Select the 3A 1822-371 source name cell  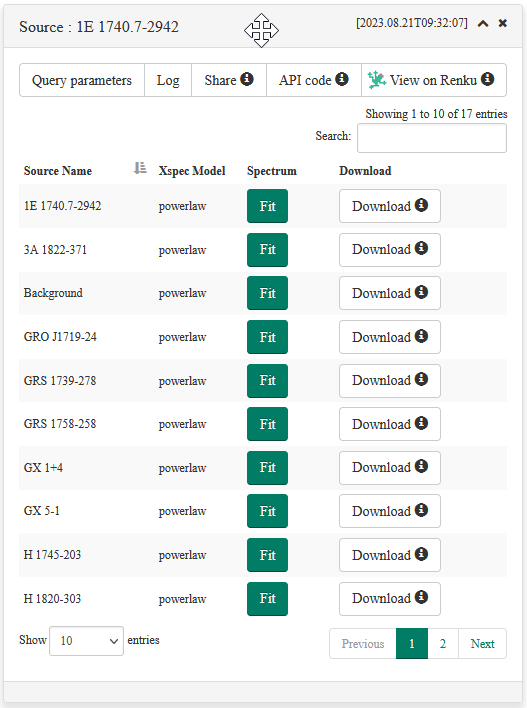(55, 250)
